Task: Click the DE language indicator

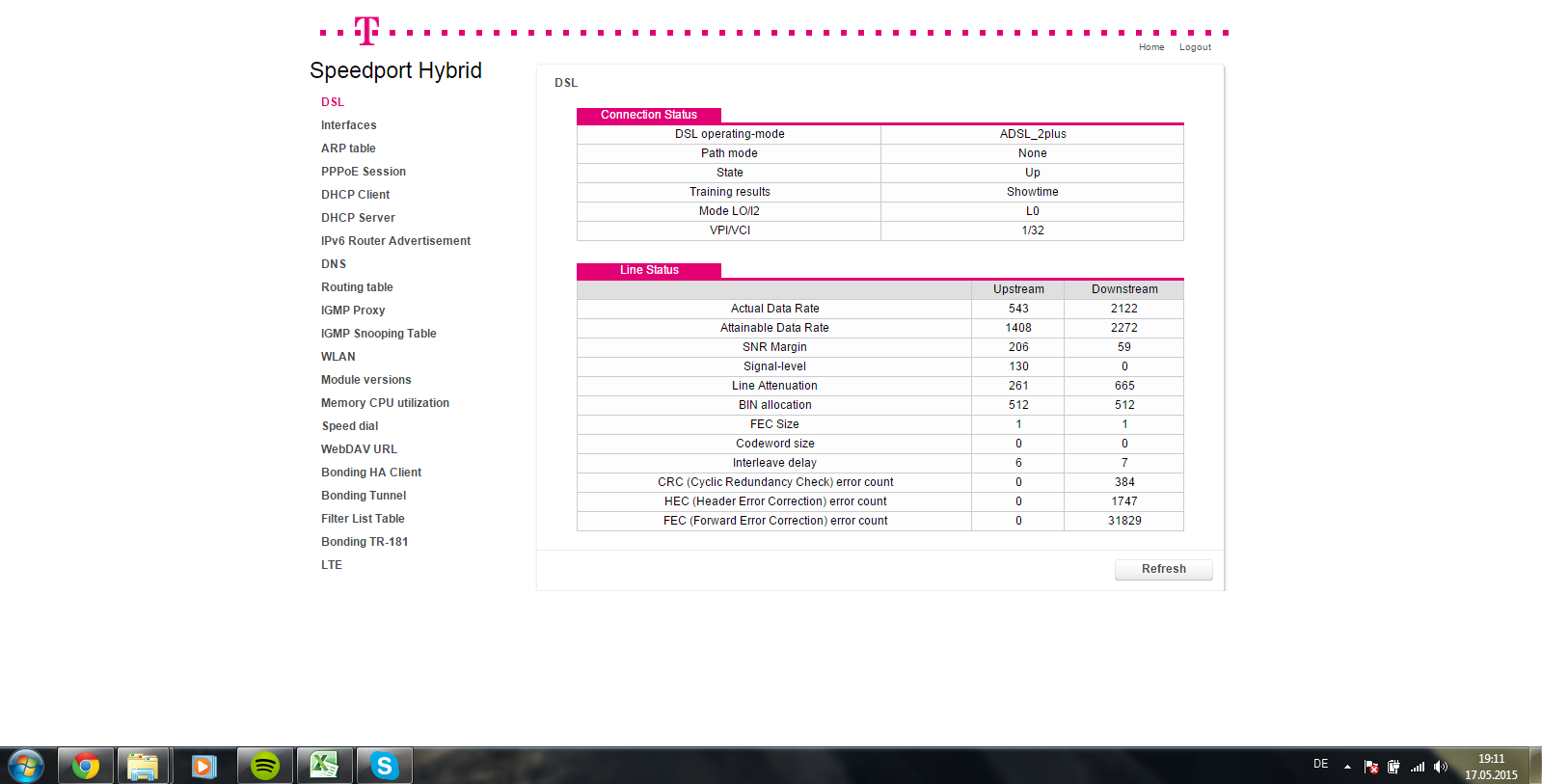Action: point(1320,764)
